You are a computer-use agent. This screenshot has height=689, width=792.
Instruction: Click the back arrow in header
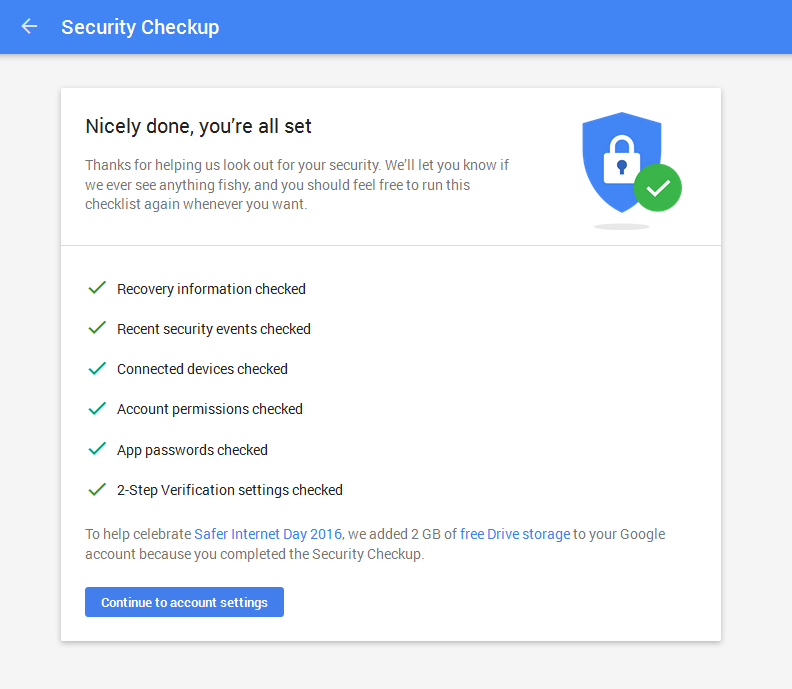(29, 27)
